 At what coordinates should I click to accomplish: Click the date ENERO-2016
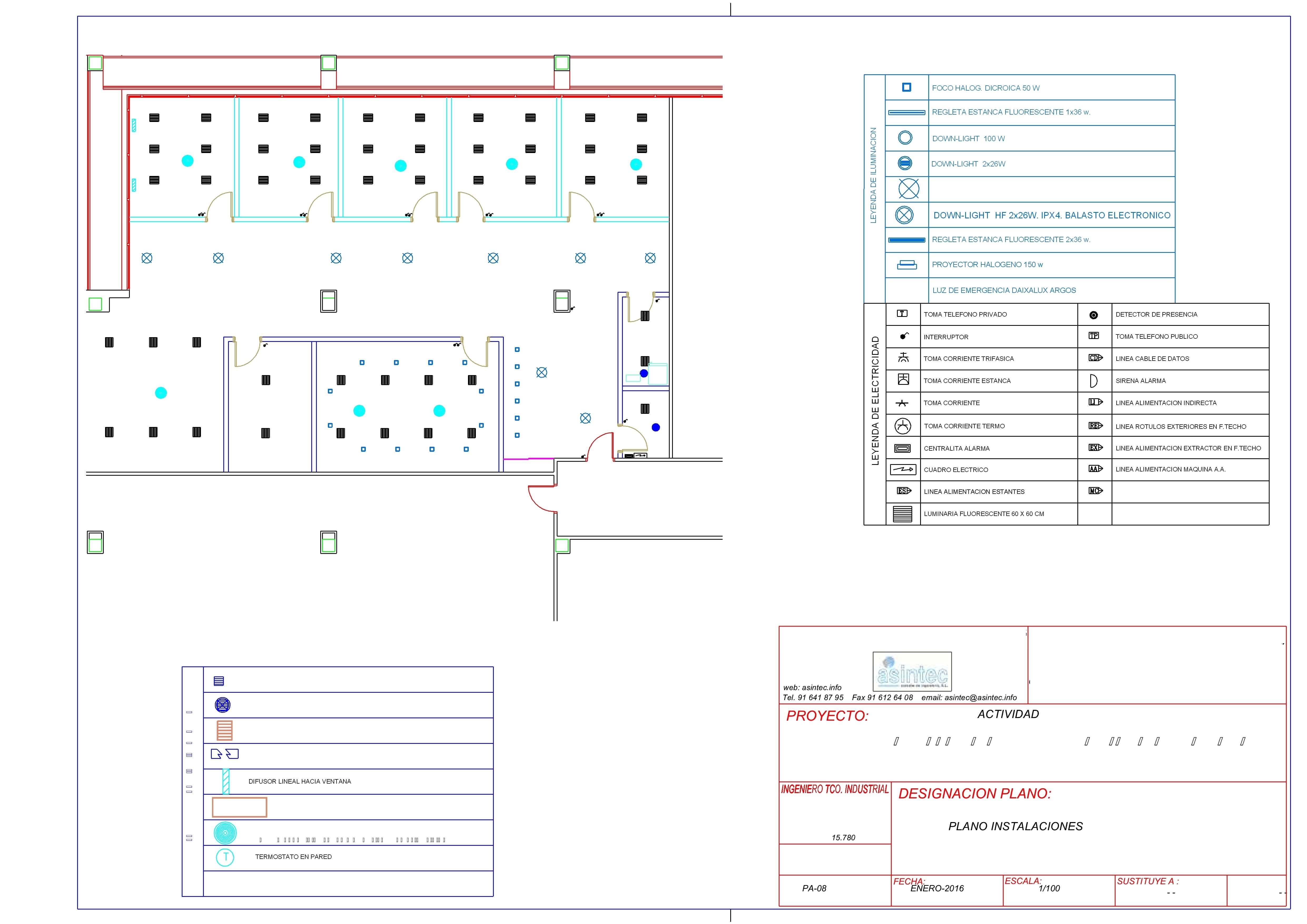click(x=937, y=888)
